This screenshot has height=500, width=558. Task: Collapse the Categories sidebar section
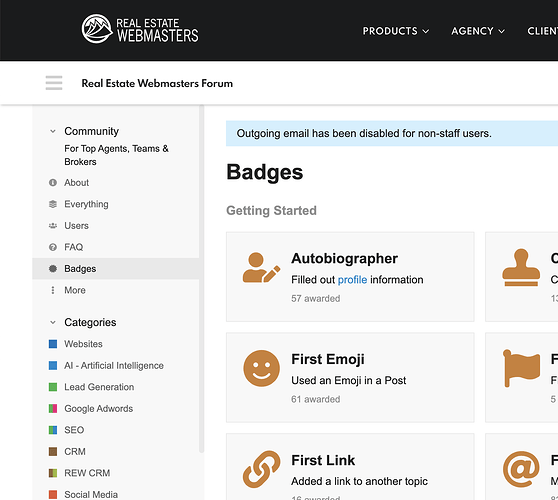[x=53, y=322]
